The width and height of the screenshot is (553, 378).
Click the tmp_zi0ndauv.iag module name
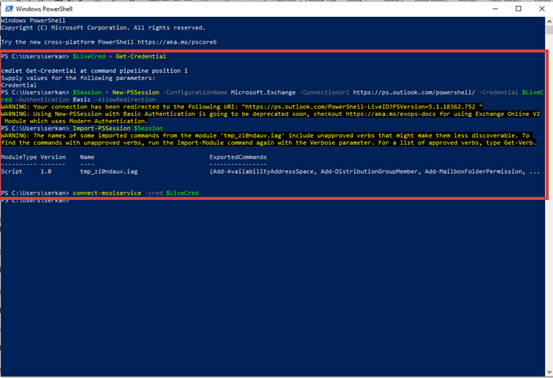coord(109,171)
